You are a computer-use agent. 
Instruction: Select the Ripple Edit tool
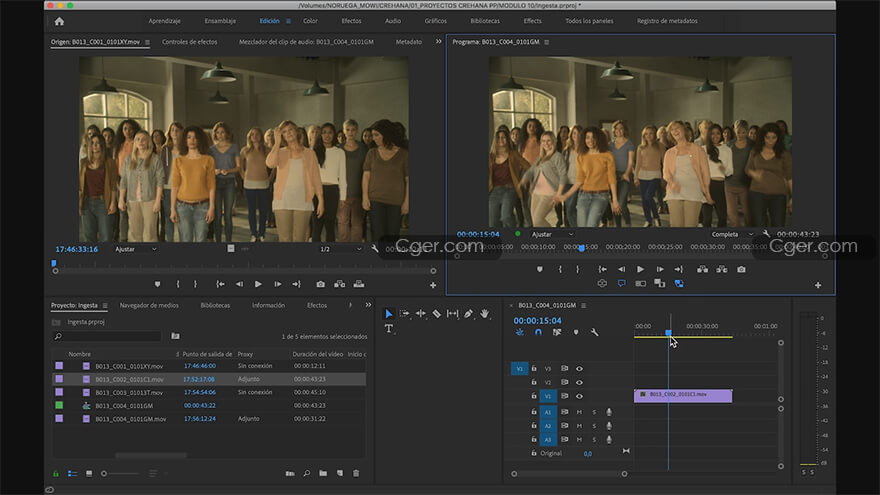420,314
